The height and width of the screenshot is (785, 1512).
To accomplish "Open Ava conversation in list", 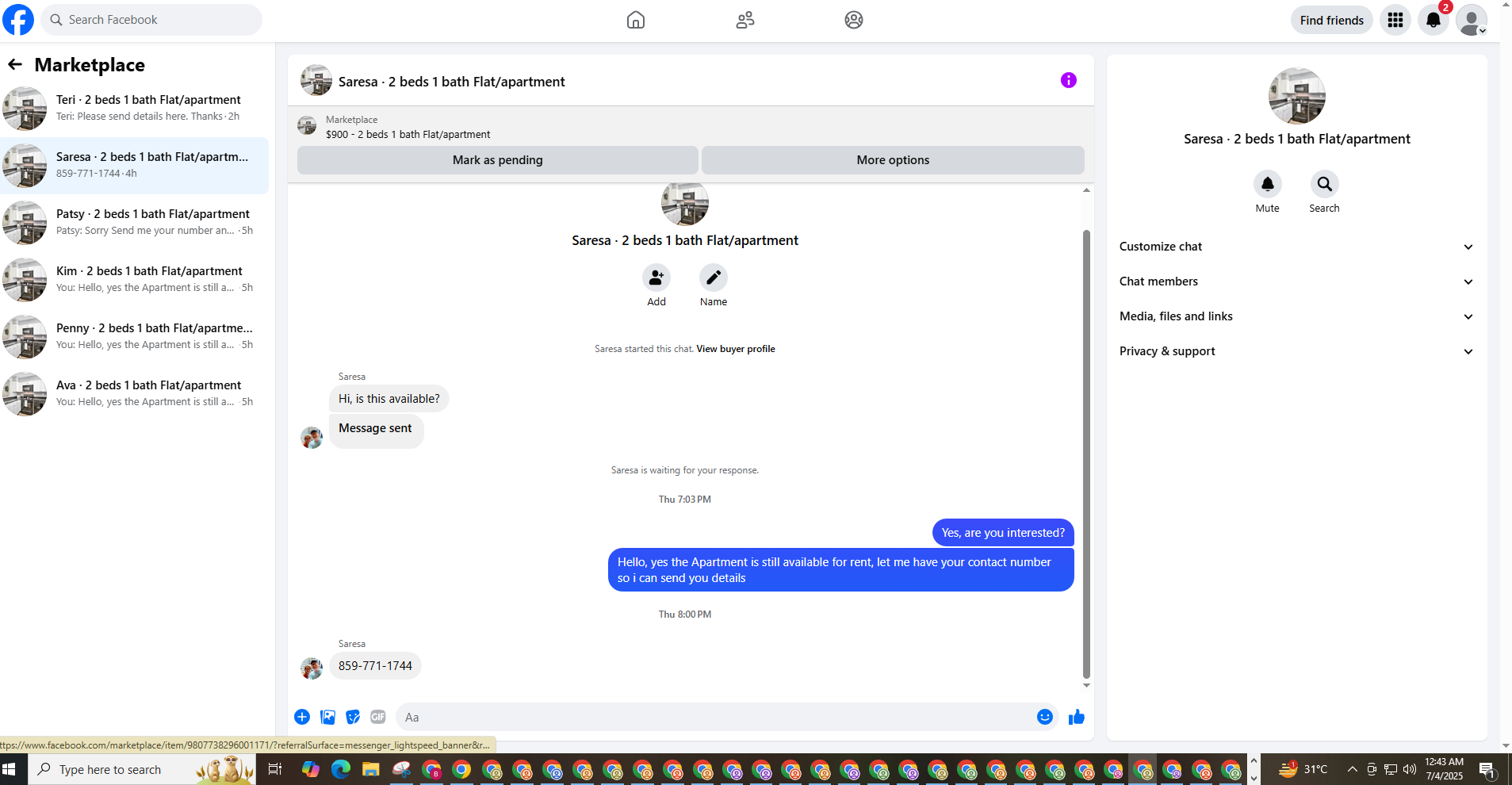I will [135, 394].
